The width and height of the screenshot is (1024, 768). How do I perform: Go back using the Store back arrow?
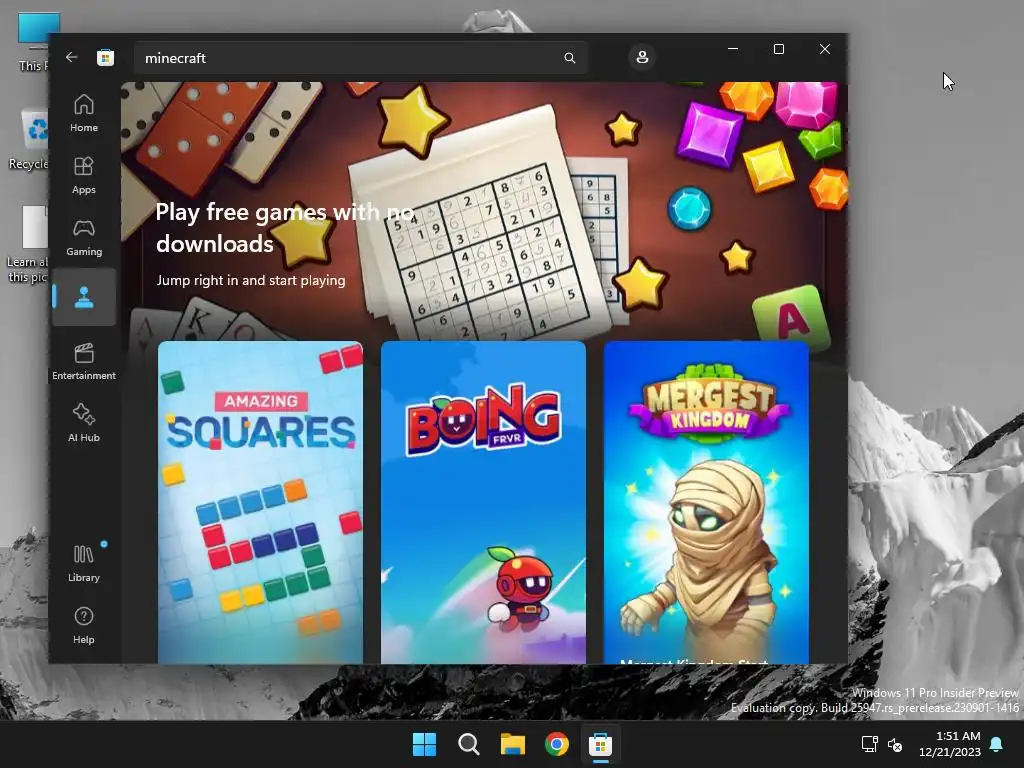[x=71, y=57]
